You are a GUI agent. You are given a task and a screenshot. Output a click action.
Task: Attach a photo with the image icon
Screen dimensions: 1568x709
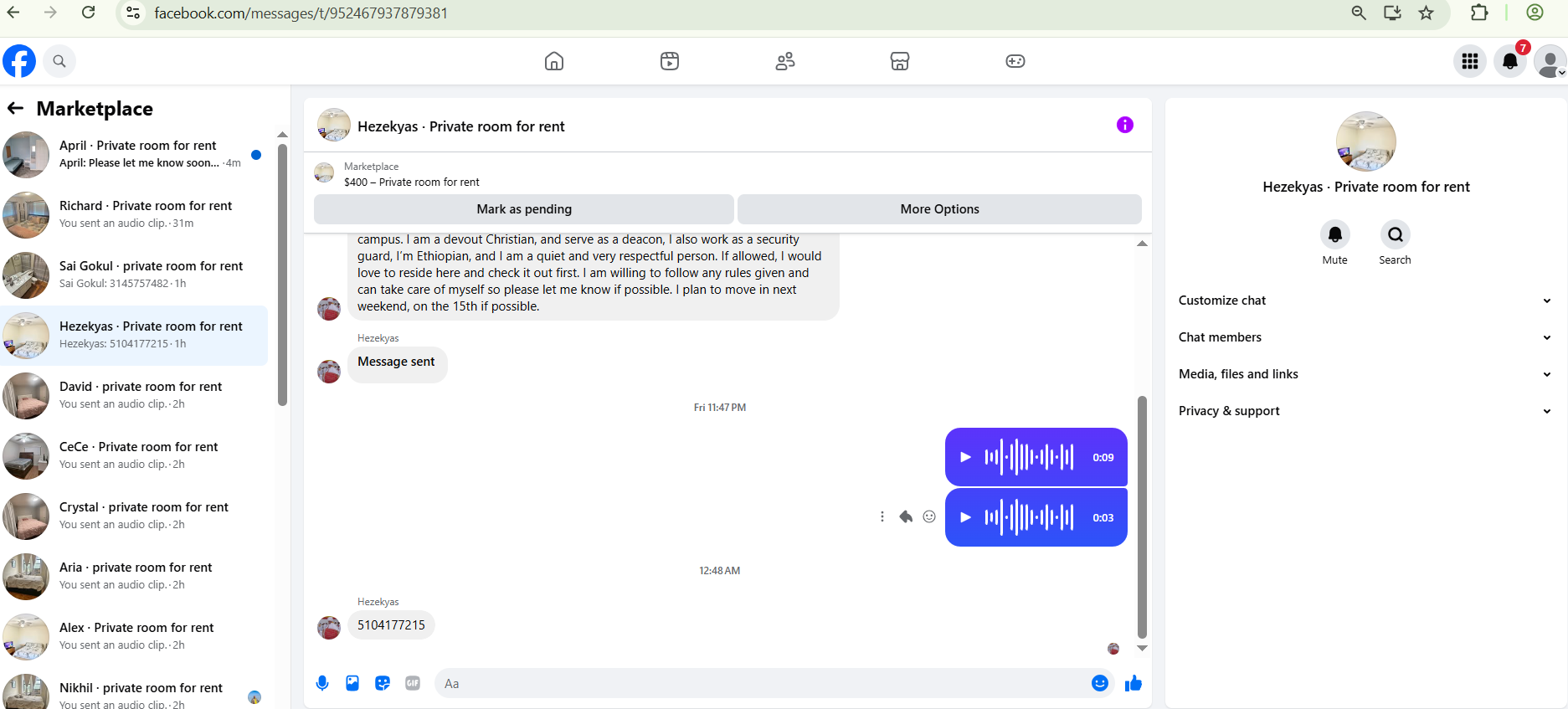click(x=352, y=683)
